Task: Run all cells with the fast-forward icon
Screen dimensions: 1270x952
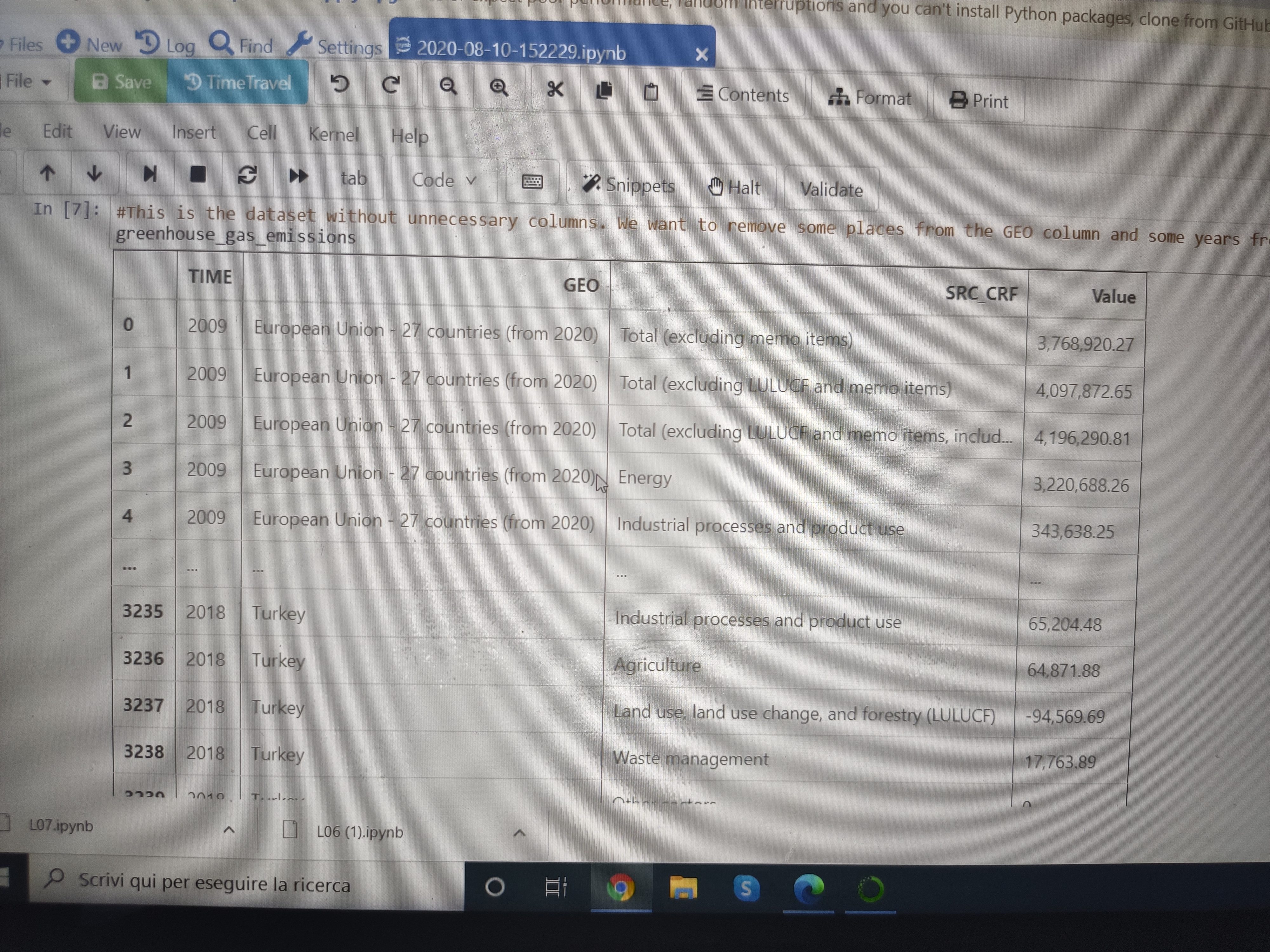Action: (x=298, y=176)
